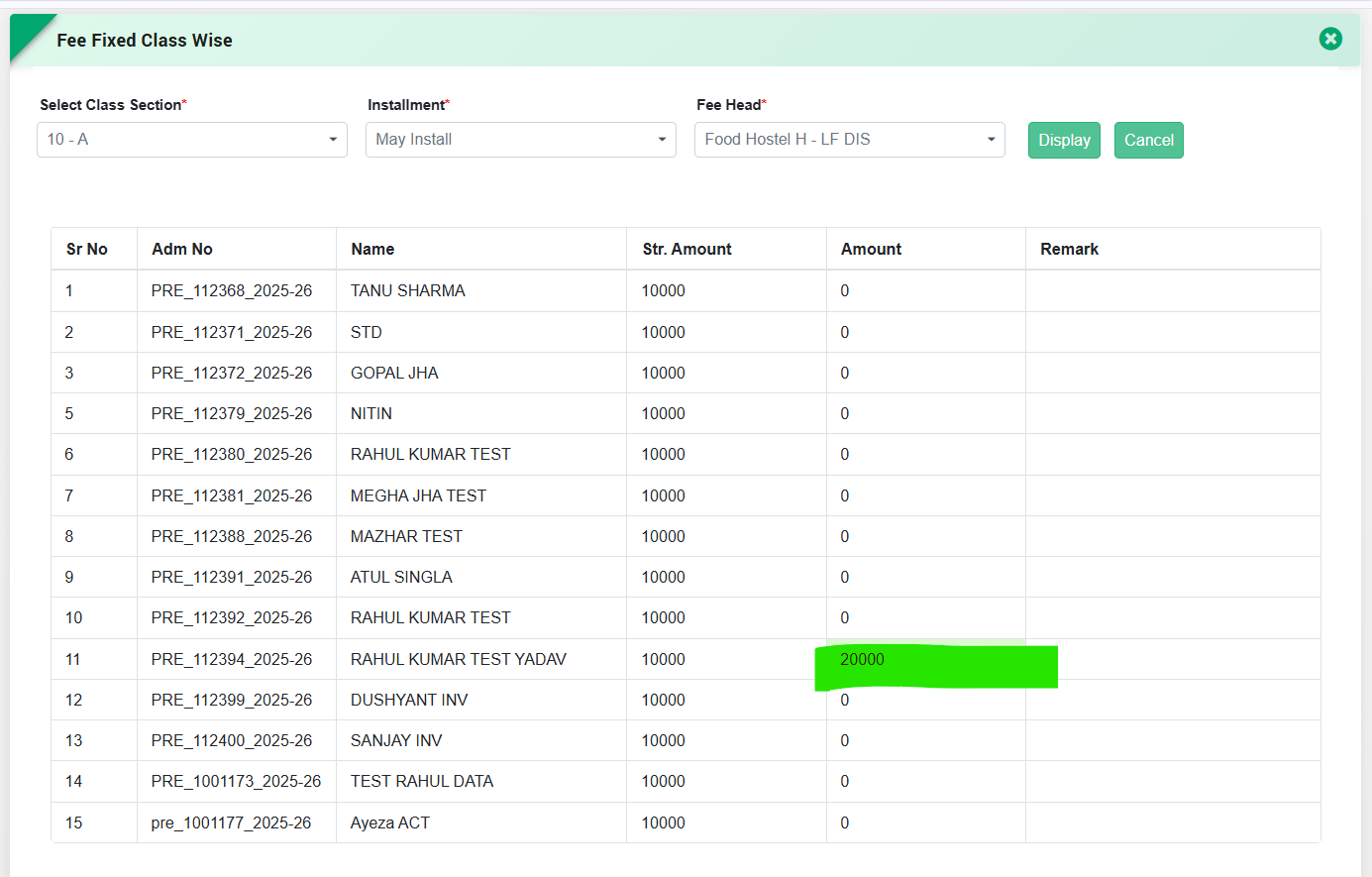Click admission number PRE_112400_2025-26
Image resolution: width=1372 pixels, height=877 pixels.
(x=232, y=740)
